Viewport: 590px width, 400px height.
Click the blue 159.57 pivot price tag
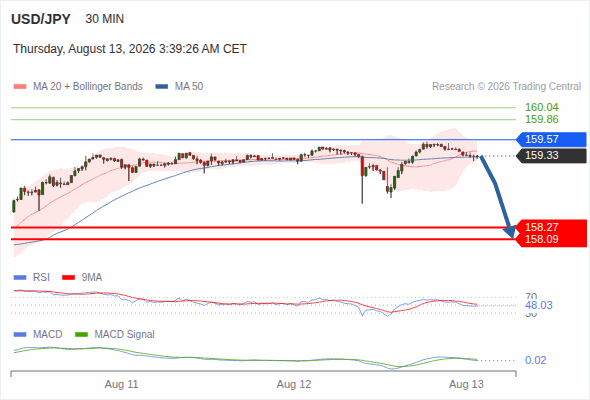551,140
